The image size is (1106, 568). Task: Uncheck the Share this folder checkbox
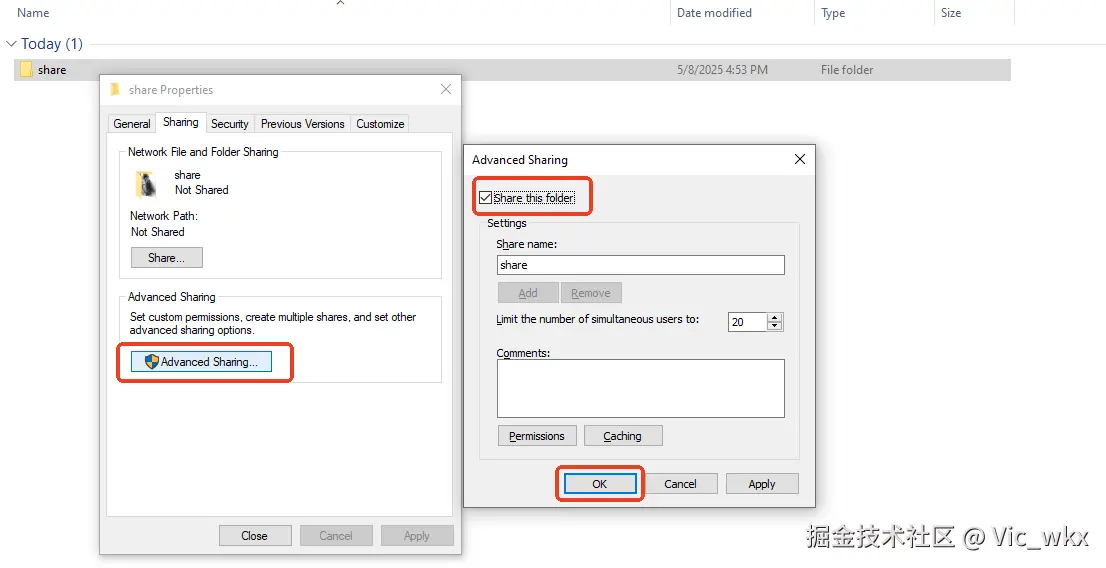486,198
